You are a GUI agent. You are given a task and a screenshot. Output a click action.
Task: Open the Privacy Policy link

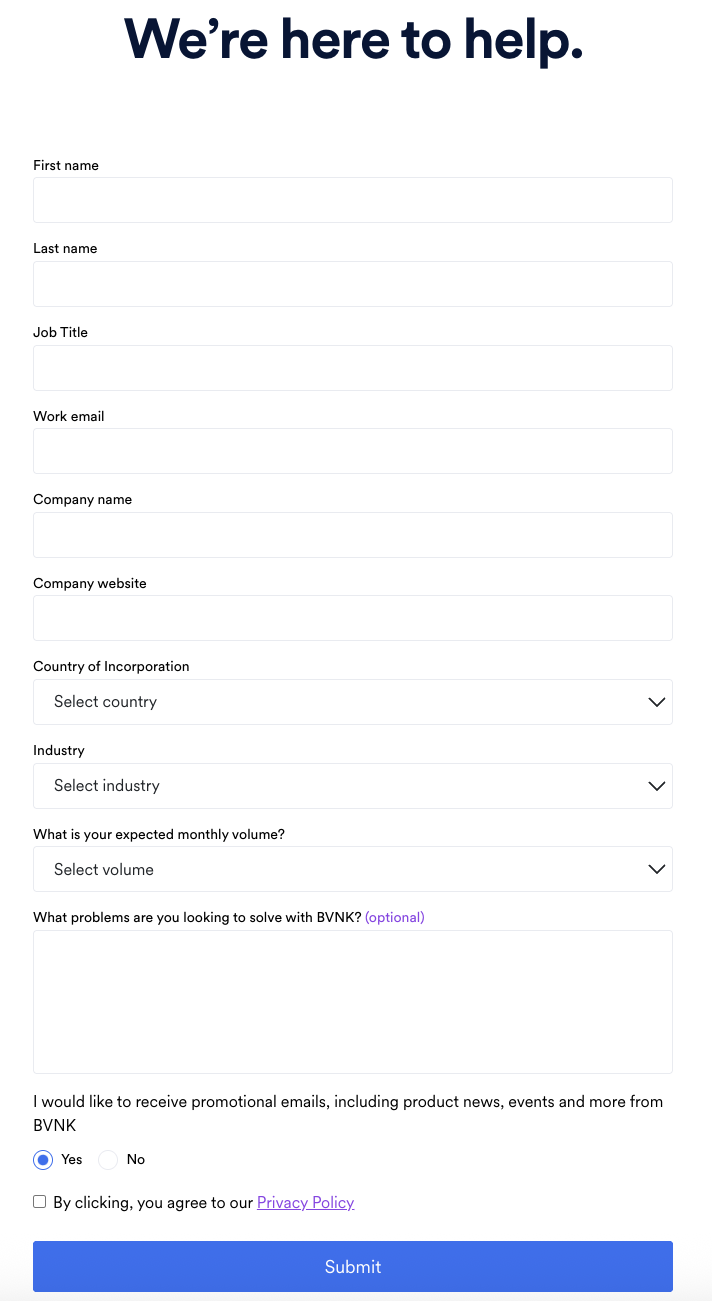[x=305, y=1203]
